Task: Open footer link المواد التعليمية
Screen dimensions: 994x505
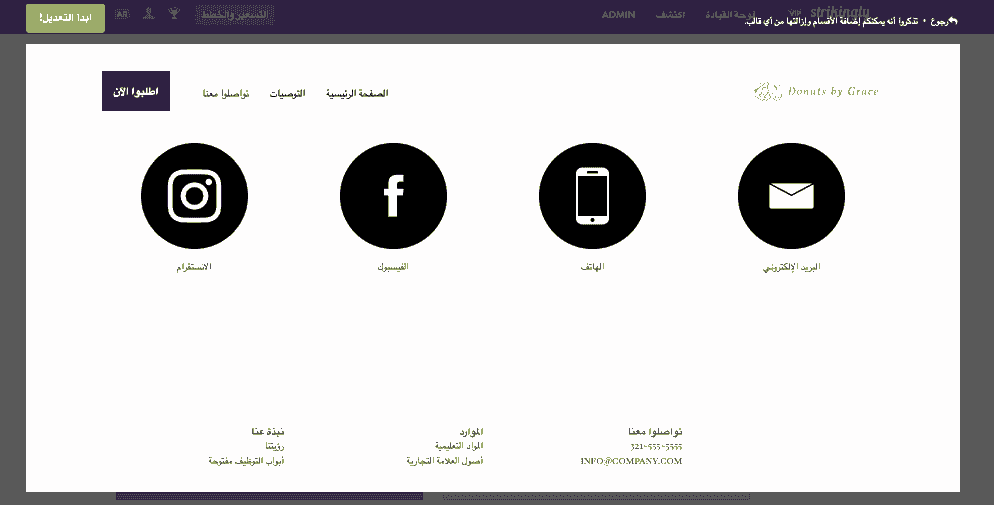Action: pyautogui.click(x=460, y=446)
